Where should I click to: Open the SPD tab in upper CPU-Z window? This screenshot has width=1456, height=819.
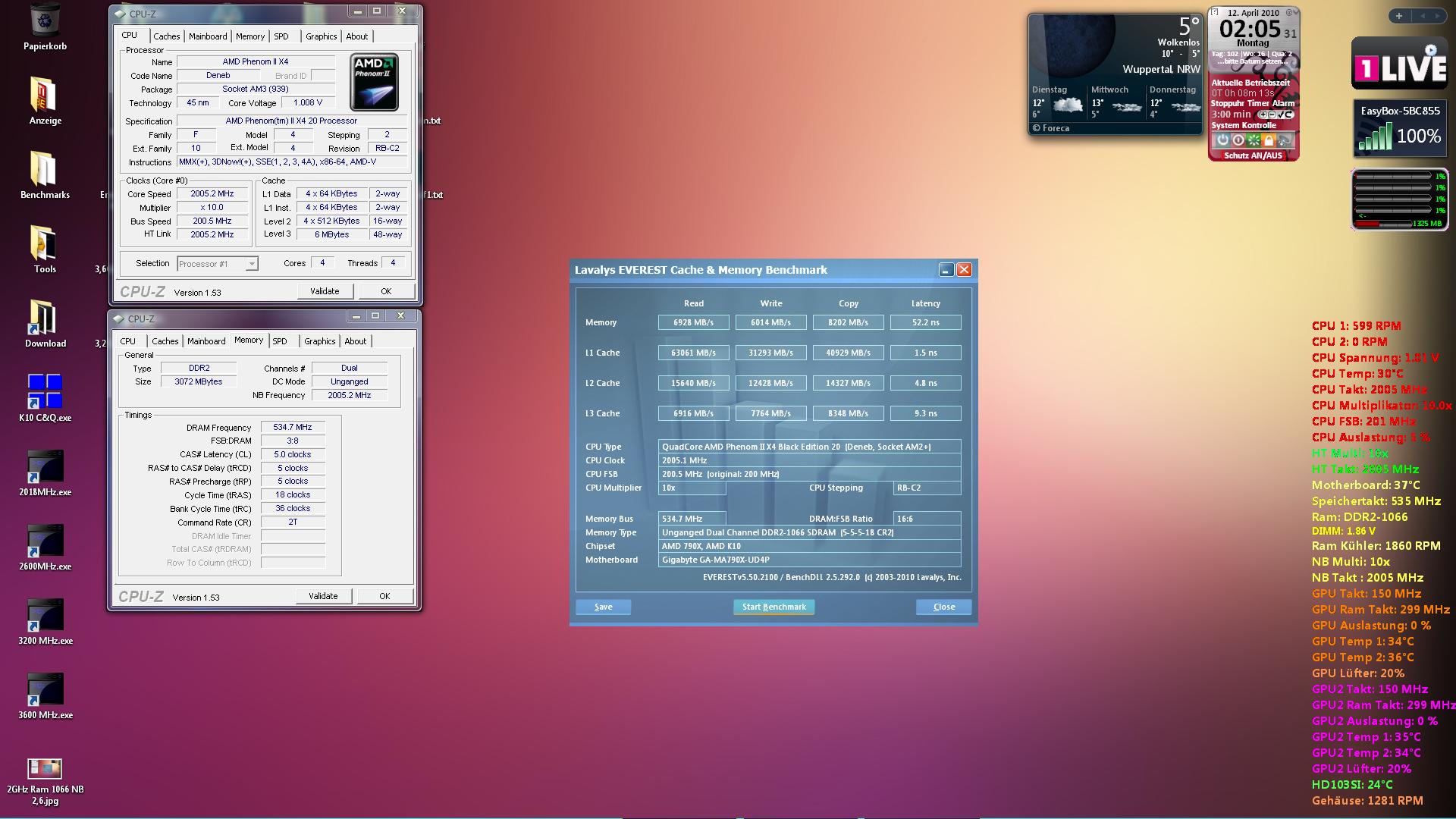click(x=281, y=36)
